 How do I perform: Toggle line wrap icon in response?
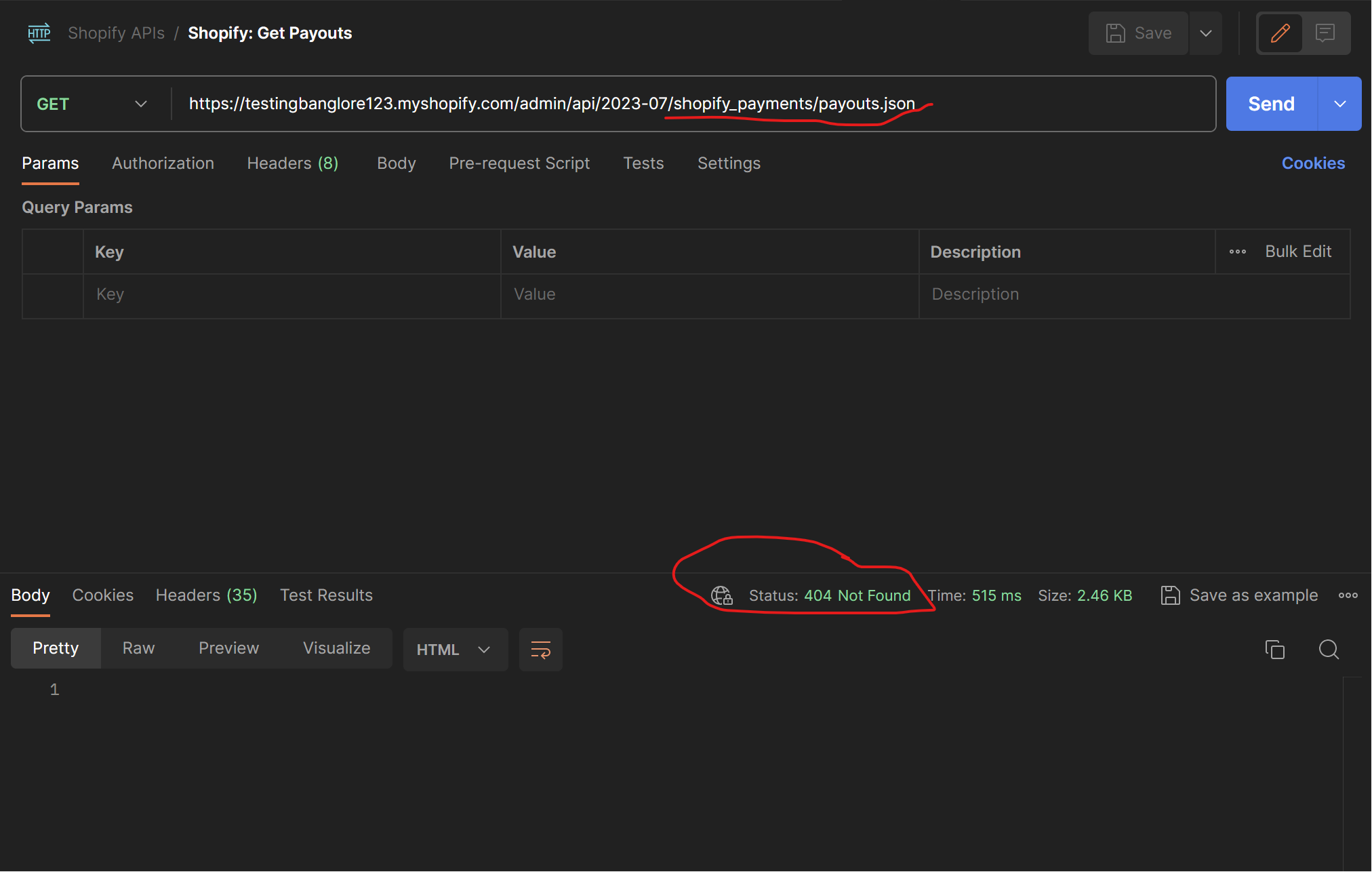point(540,650)
